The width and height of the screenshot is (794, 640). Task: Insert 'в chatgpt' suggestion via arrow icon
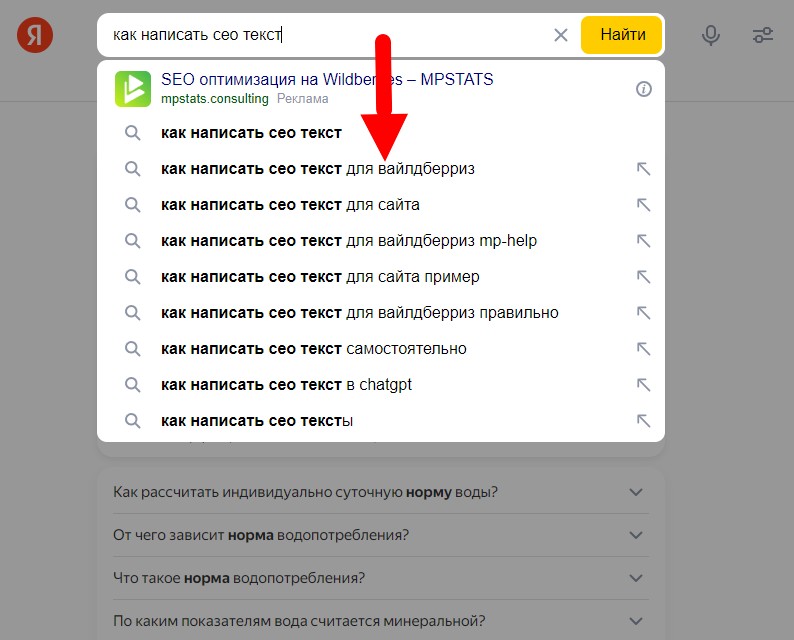(643, 385)
